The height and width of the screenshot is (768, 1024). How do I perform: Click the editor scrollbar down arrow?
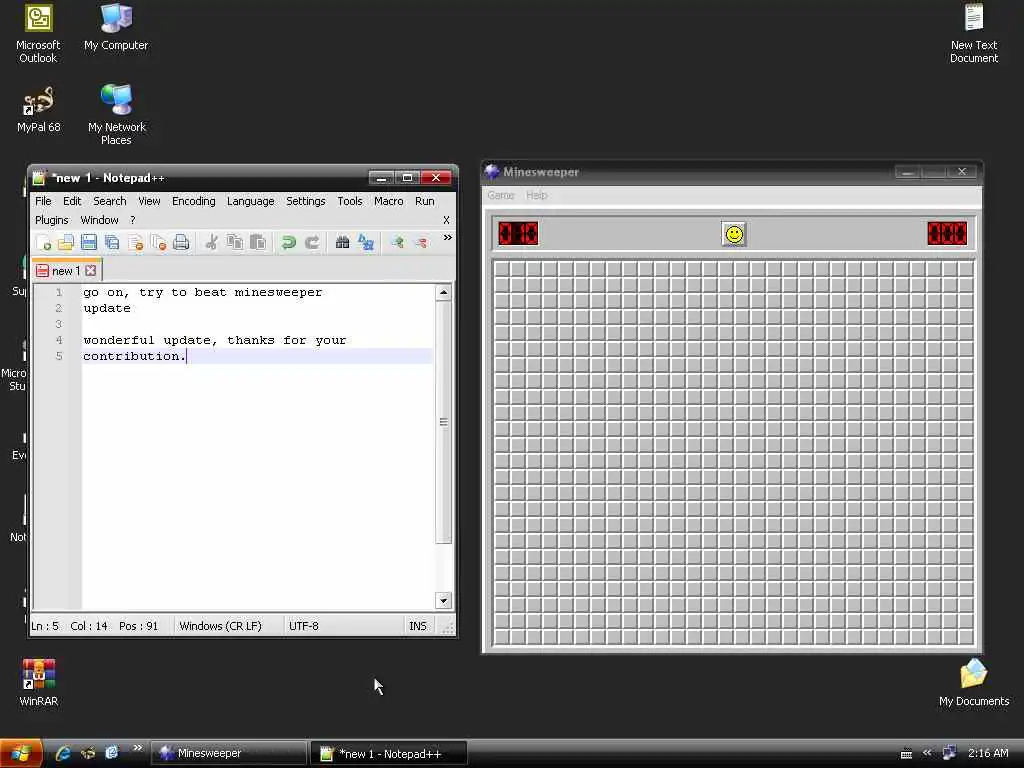443,601
